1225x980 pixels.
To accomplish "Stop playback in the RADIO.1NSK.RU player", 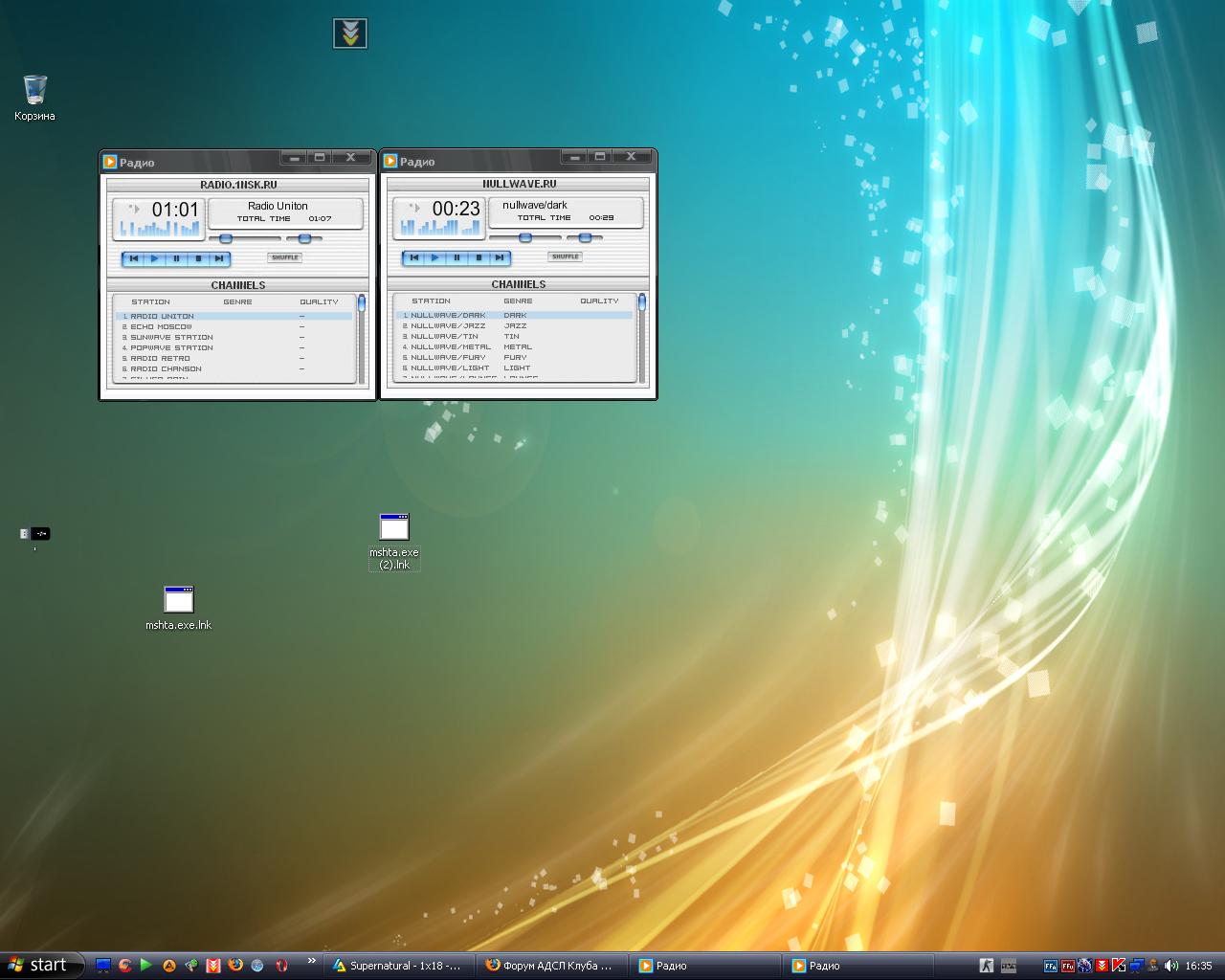I will [198, 258].
